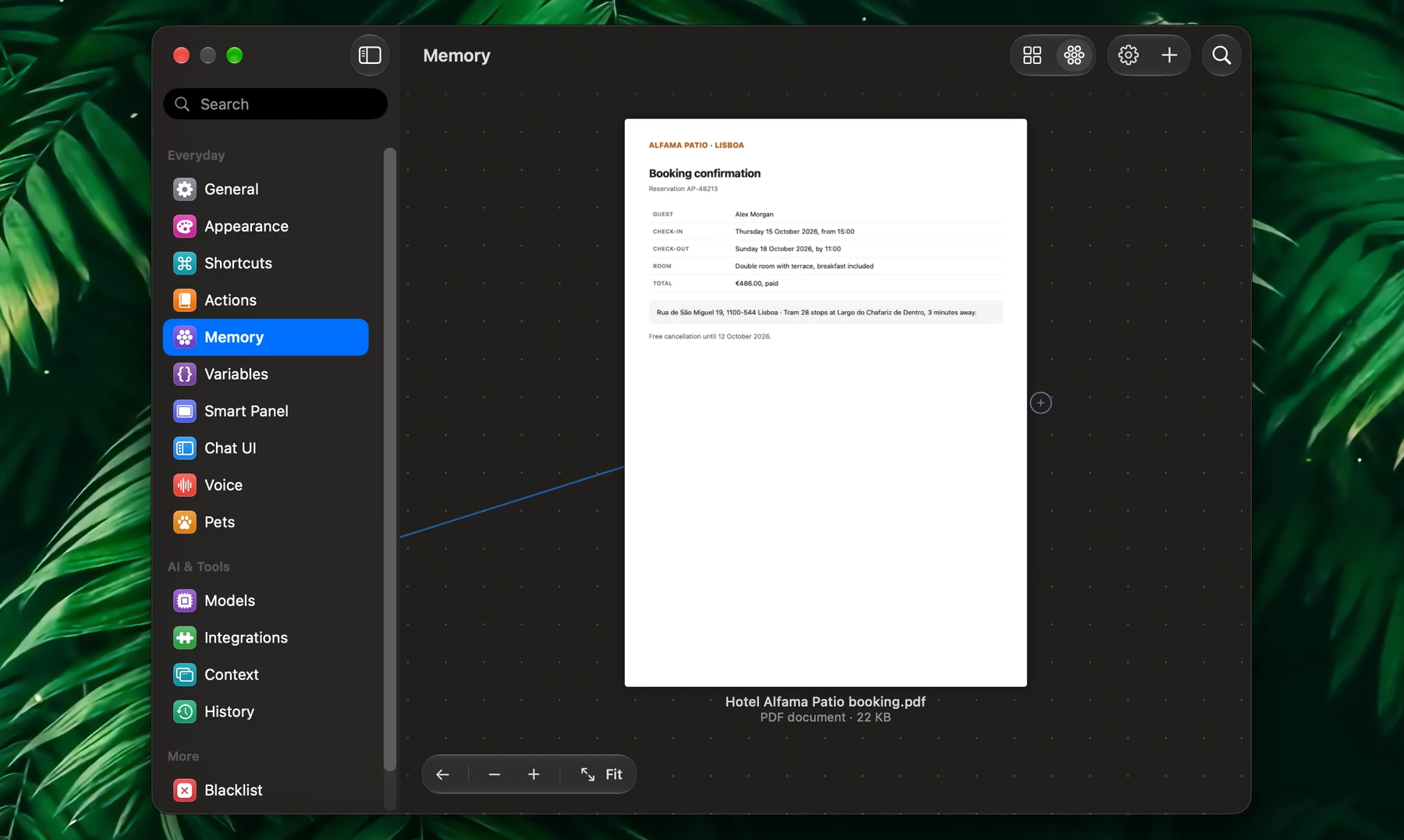
Task: Open the General settings section
Action: point(266,190)
